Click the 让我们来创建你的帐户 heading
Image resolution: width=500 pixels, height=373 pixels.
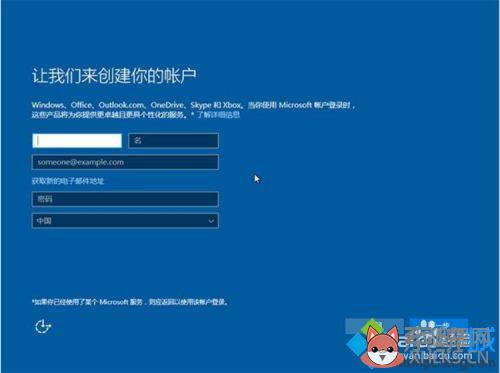[x=114, y=75]
